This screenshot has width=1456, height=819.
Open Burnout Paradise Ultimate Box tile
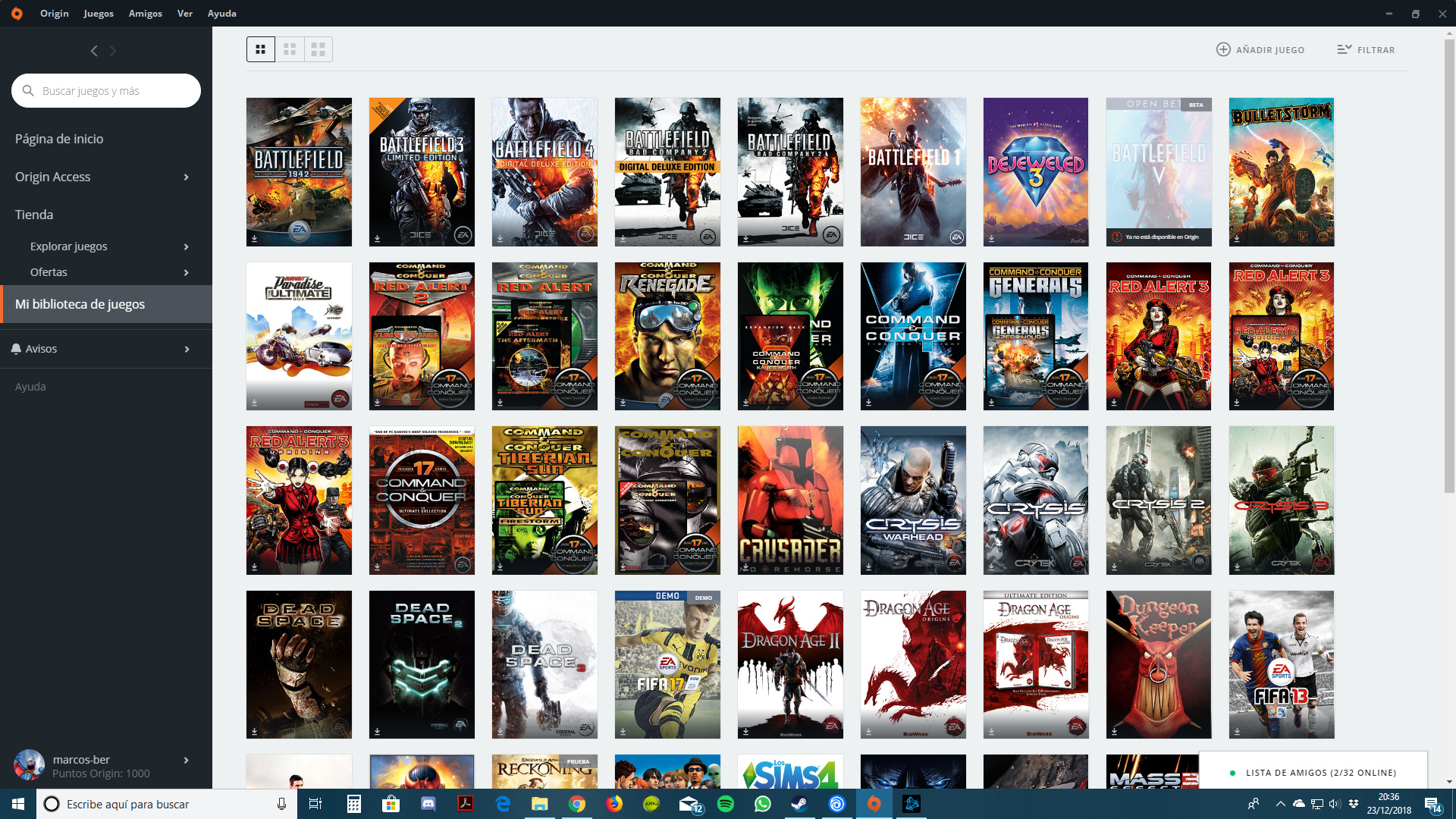(x=299, y=336)
